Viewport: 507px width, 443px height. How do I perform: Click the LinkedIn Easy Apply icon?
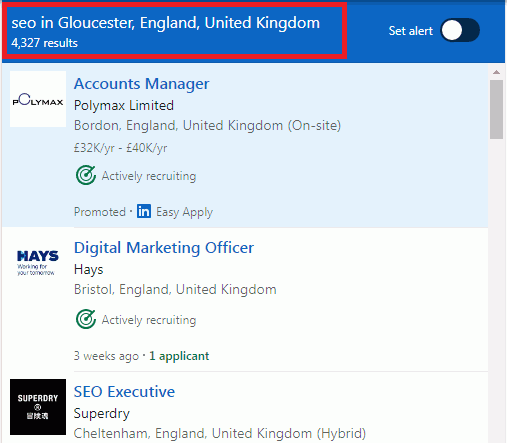pos(144,211)
